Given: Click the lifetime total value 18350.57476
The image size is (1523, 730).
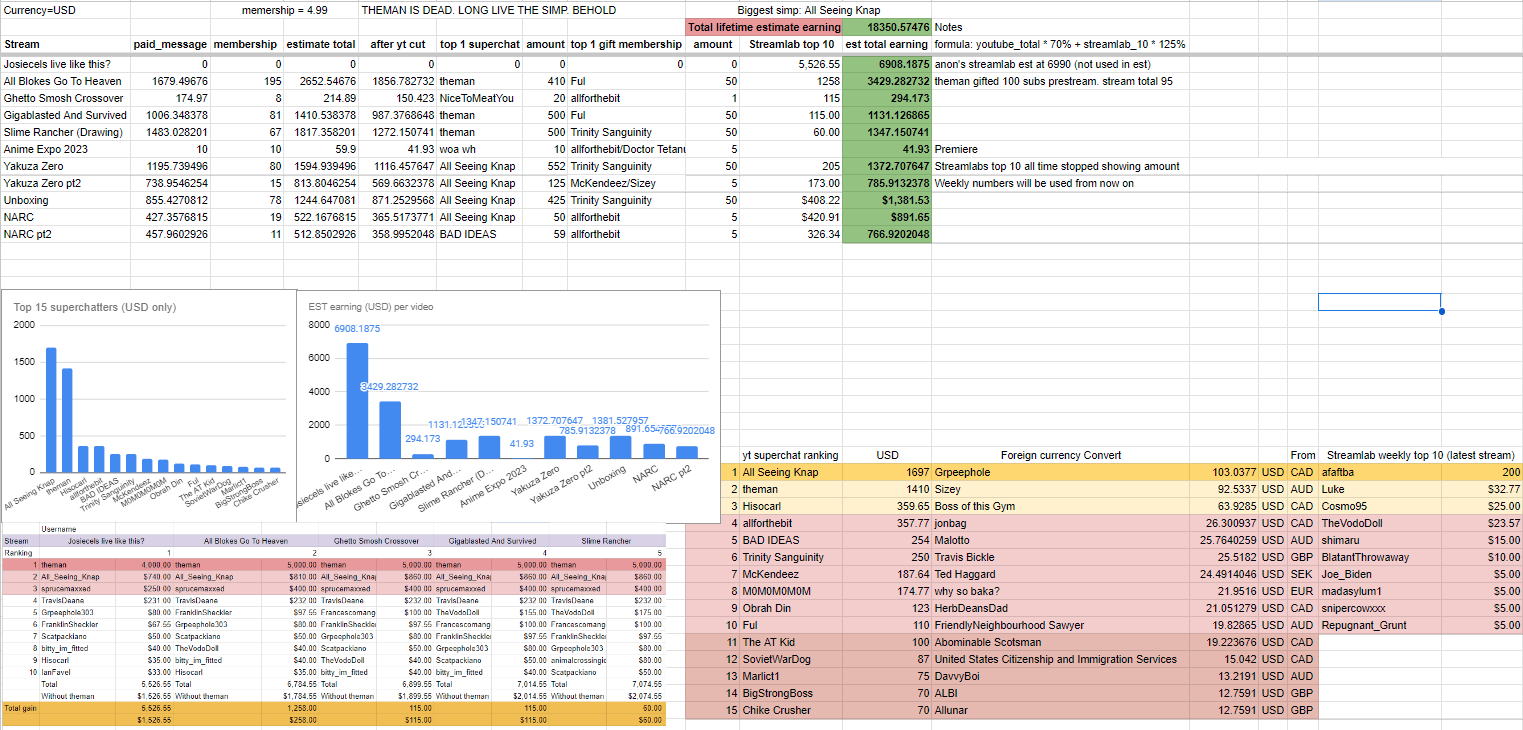Looking at the screenshot, I should (888, 27).
